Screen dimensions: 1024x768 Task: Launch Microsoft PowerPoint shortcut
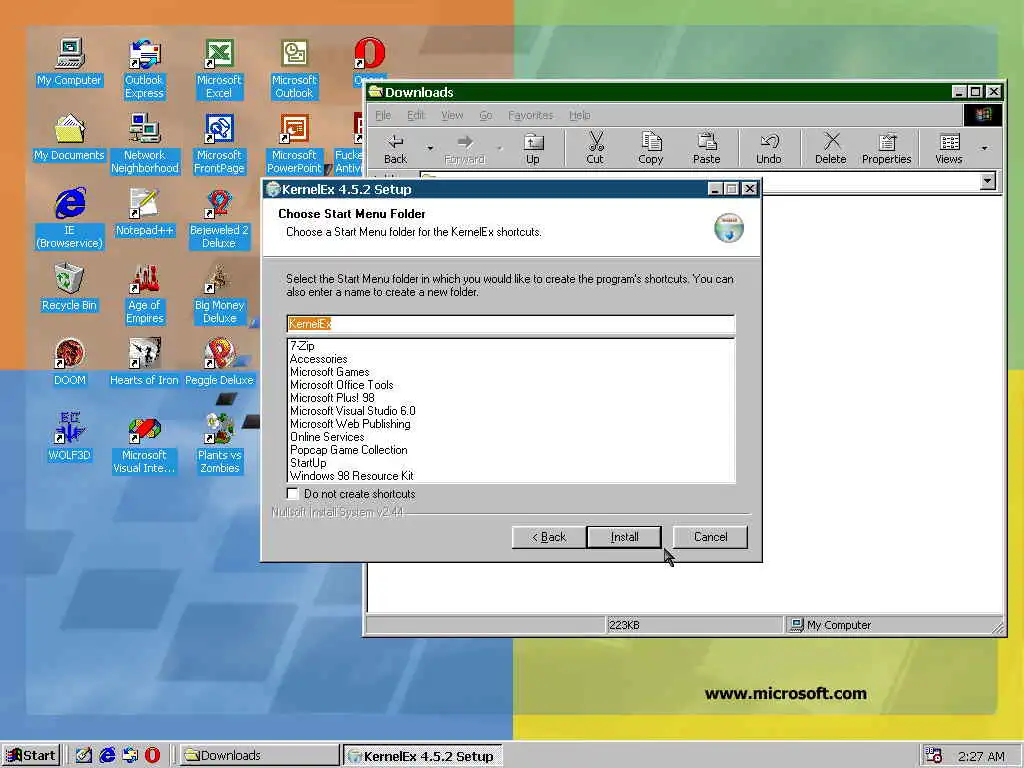click(x=294, y=144)
